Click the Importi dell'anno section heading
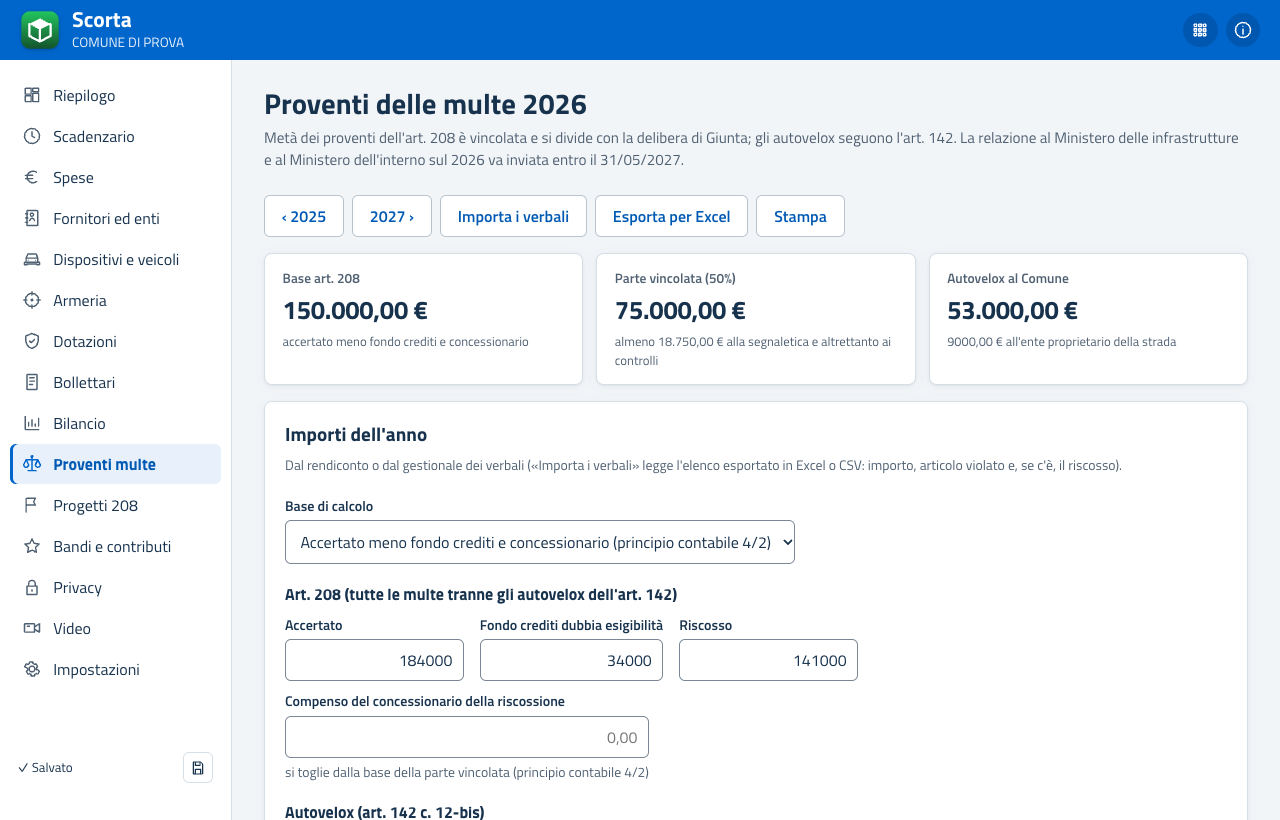This screenshot has height=820, width=1280. 356,435
